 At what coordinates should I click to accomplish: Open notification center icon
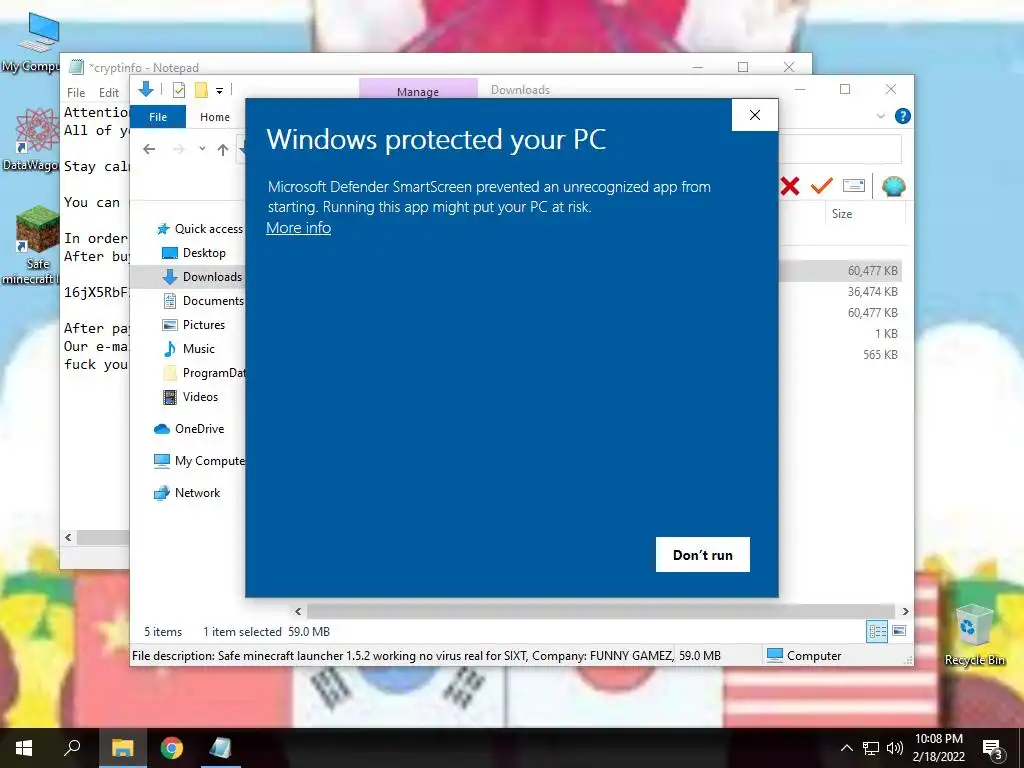pos(992,748)
